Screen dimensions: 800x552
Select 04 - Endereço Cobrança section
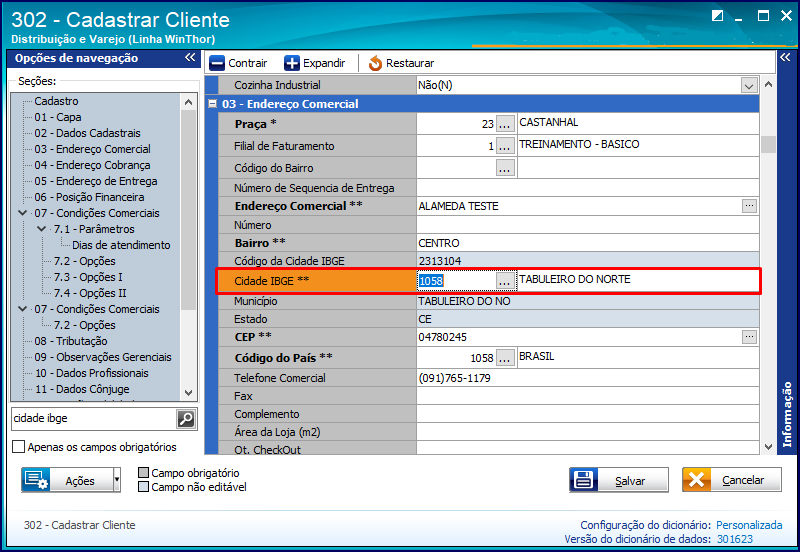click(92, 165)
